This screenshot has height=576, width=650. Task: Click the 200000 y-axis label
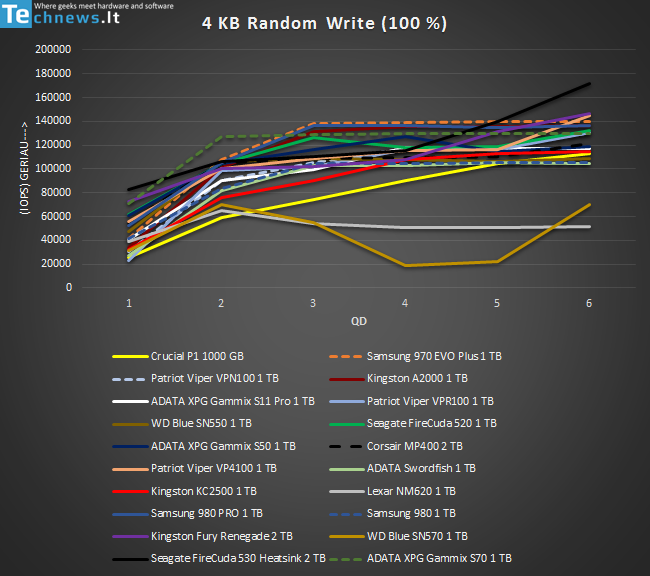coord(53,49)
